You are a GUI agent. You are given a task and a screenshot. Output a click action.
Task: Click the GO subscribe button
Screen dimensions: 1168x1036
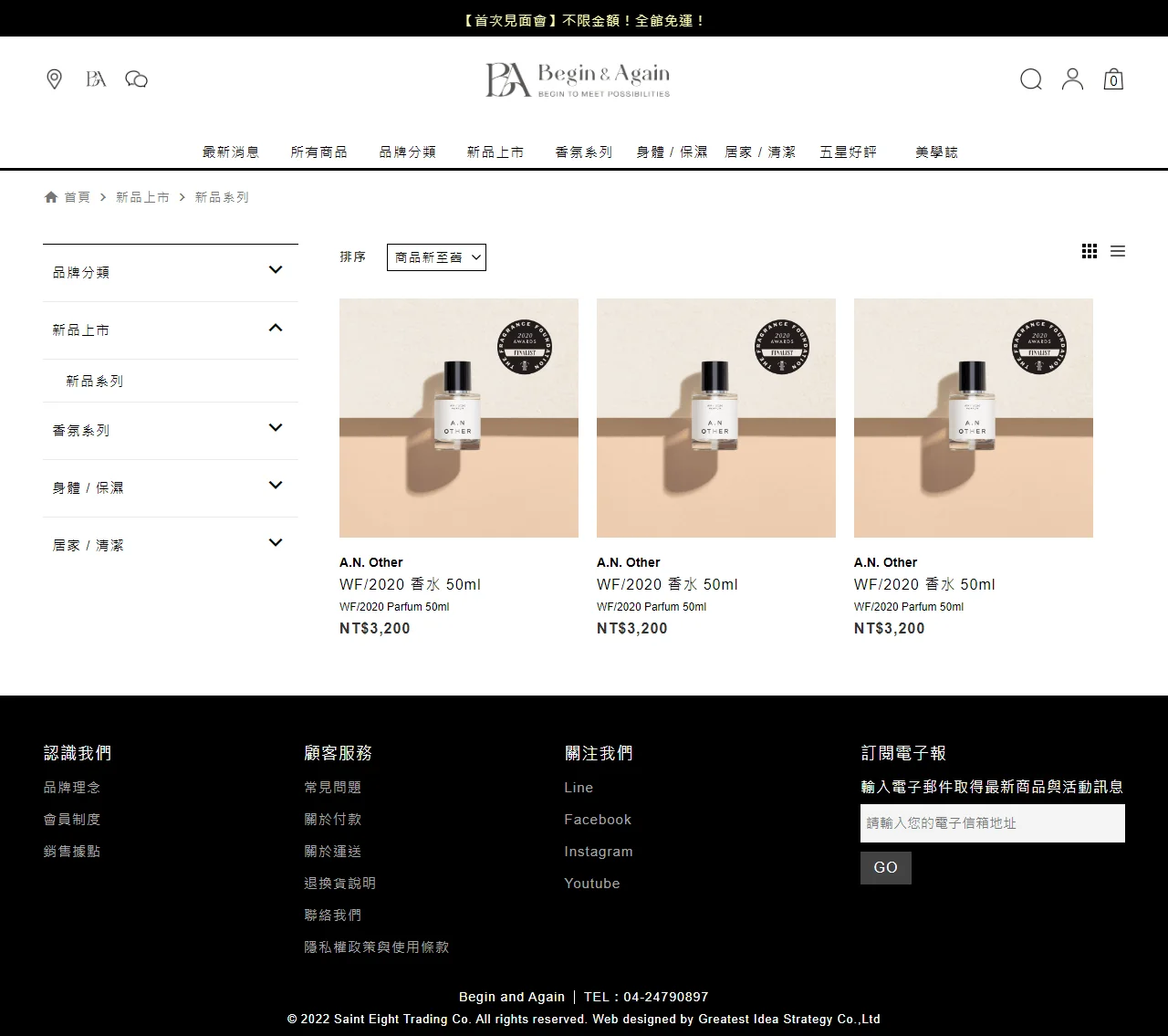tap(886, 867)
